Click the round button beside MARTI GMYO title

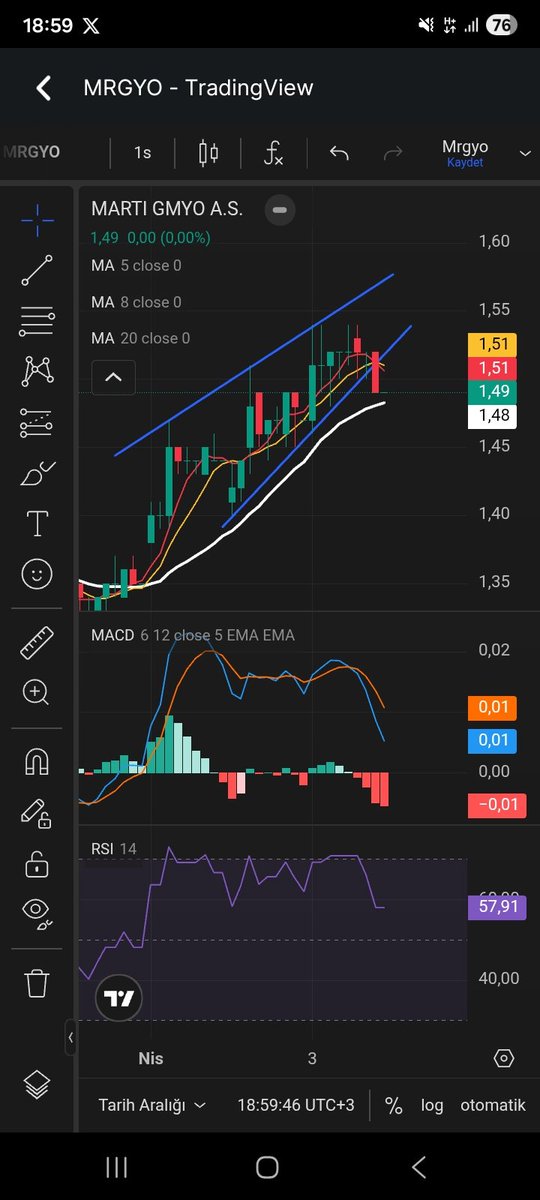(x=281, y=209)
